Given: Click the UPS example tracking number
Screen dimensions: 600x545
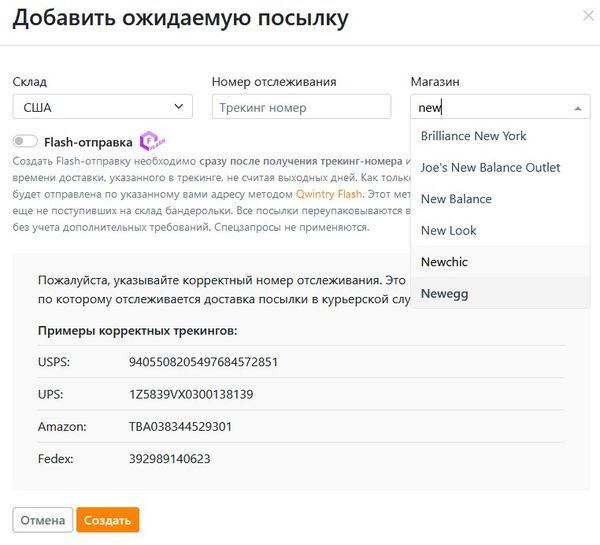Looking at the screenshot, I should pos(190,394).
